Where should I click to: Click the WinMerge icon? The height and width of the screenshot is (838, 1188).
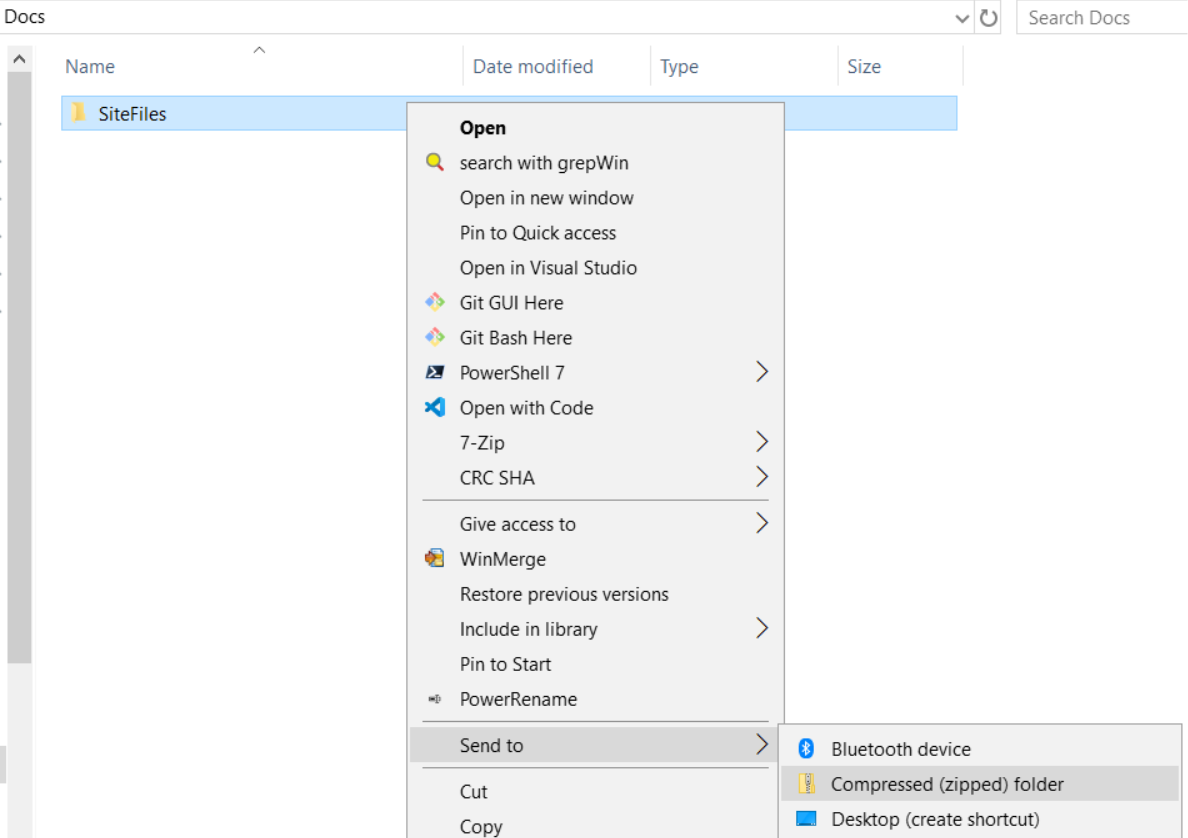(434, 558)
